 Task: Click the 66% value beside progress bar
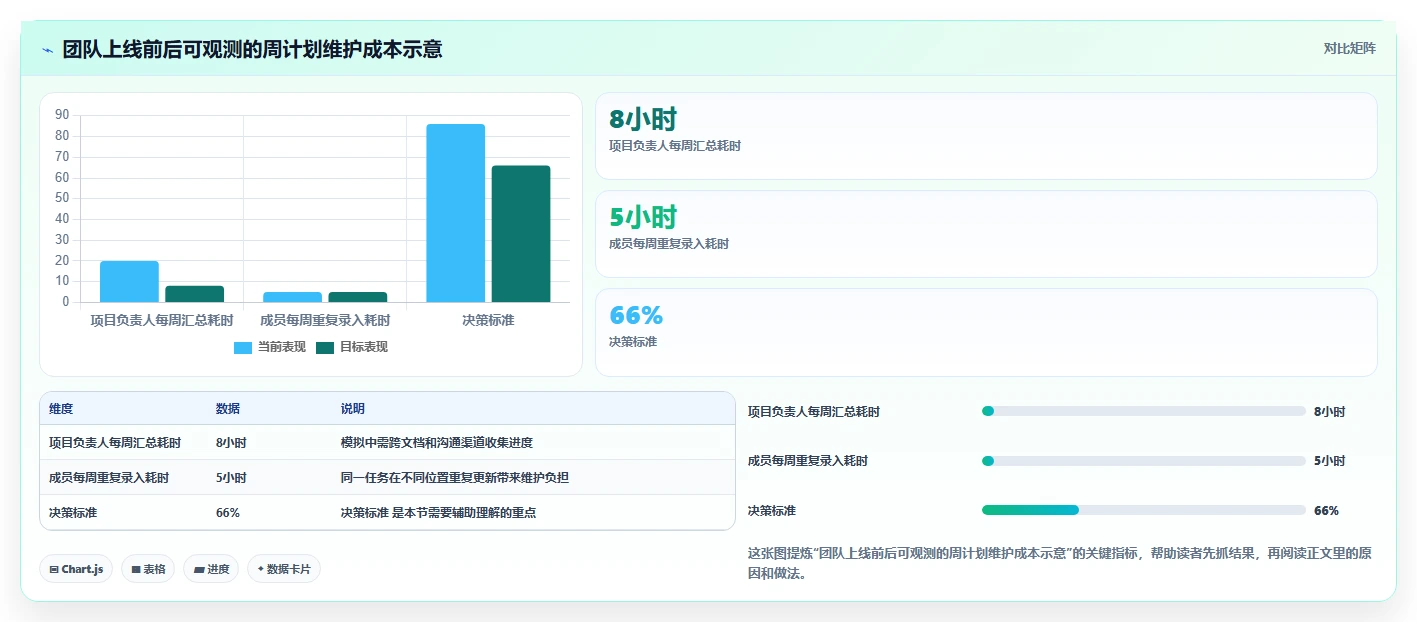point(1326,510)
